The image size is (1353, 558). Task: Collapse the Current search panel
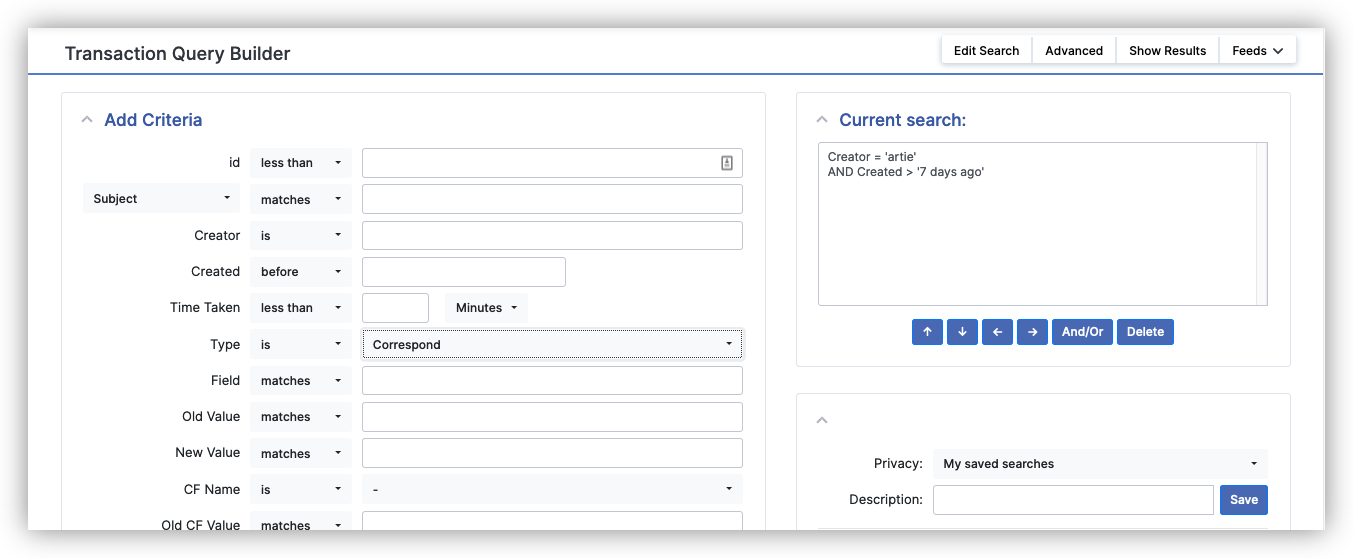[822, 120]
